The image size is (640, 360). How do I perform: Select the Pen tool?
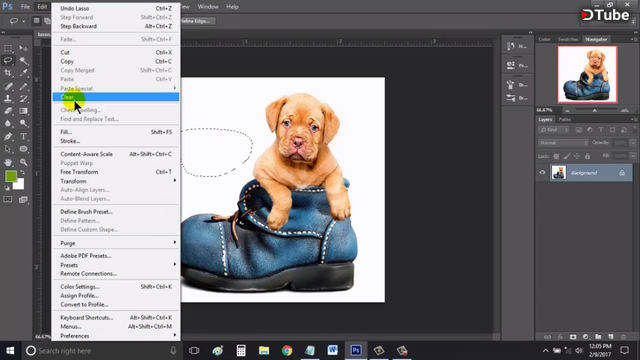click(8, 136)
